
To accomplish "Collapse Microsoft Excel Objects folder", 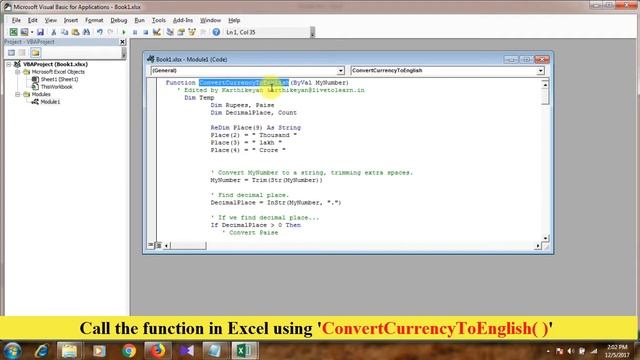I will click(18, 72).
